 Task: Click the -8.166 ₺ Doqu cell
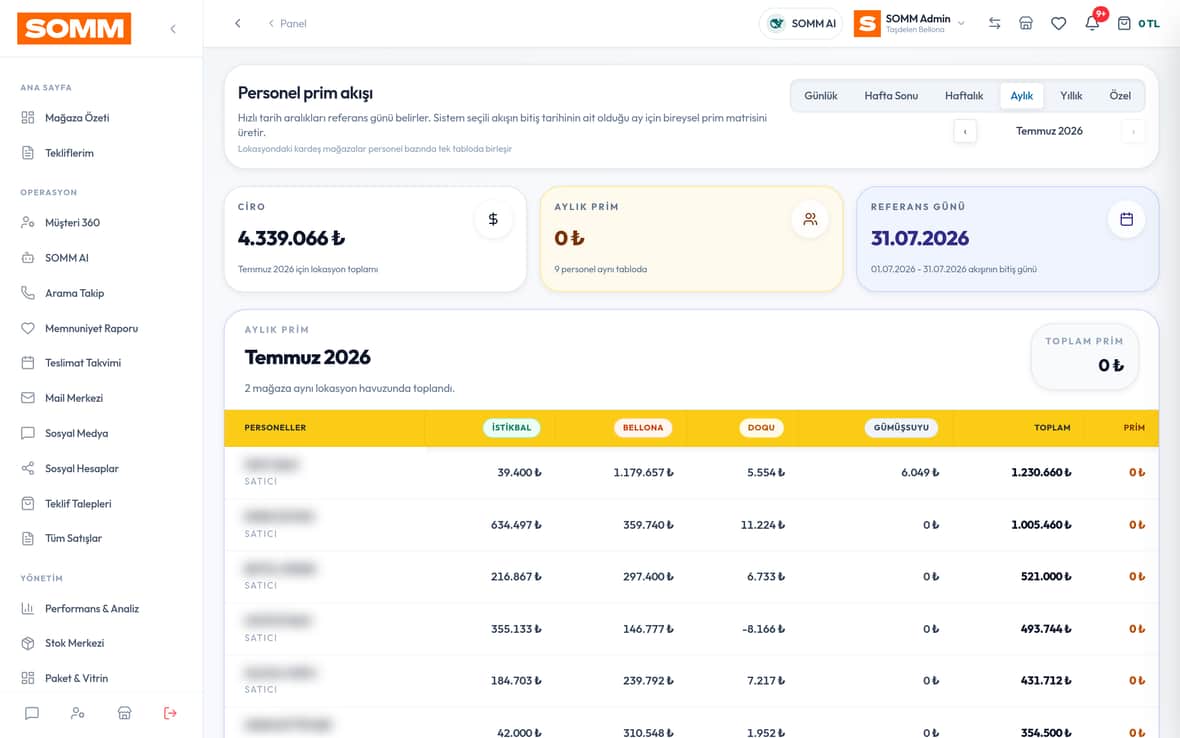pyautogui.click(x=763, y=629)
